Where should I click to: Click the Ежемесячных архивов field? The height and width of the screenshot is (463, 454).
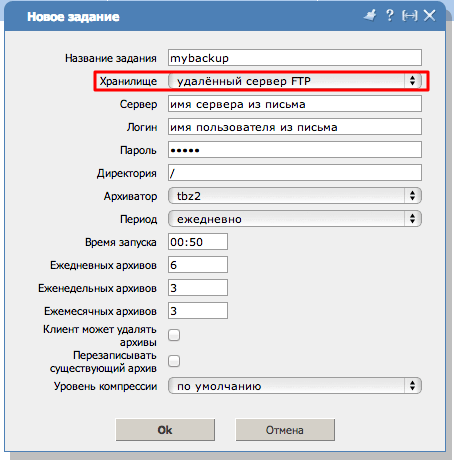198,311
